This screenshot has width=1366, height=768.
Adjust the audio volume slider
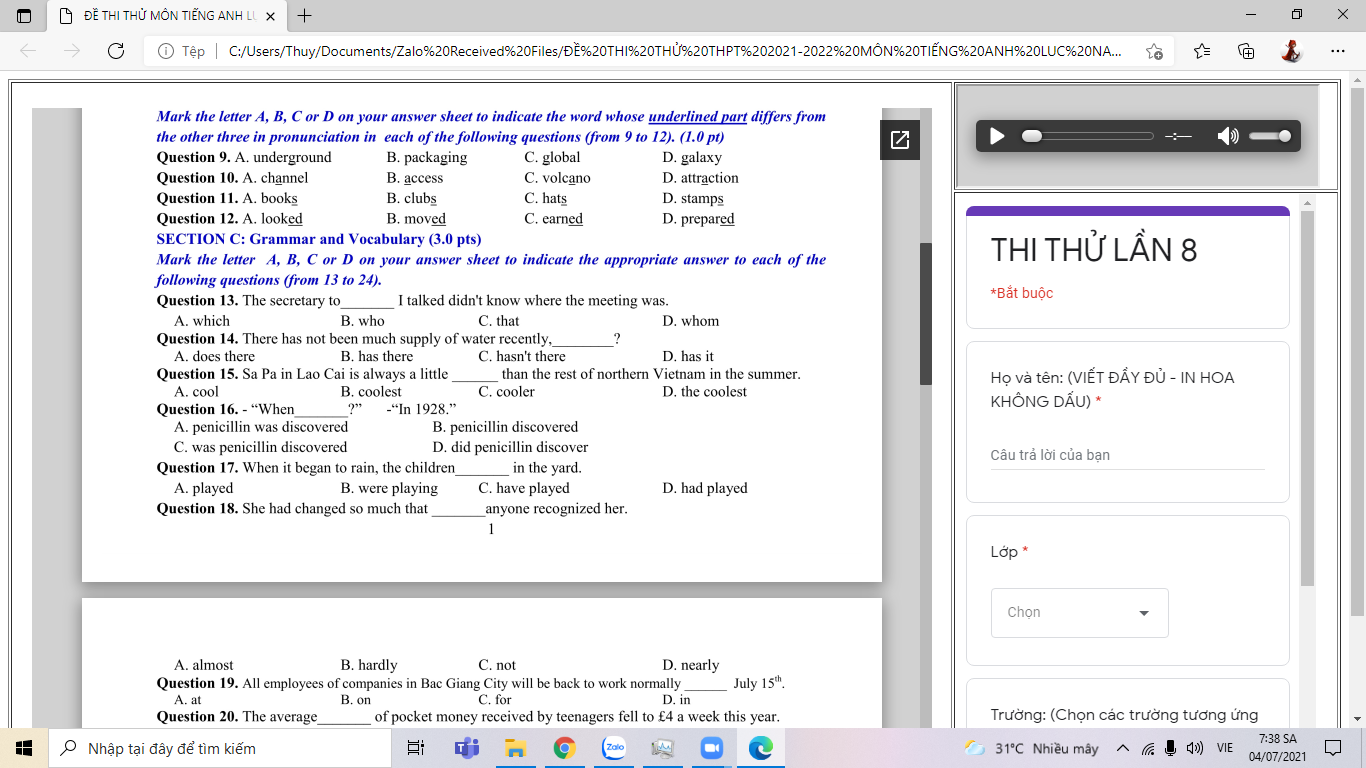coord(1269,136)
